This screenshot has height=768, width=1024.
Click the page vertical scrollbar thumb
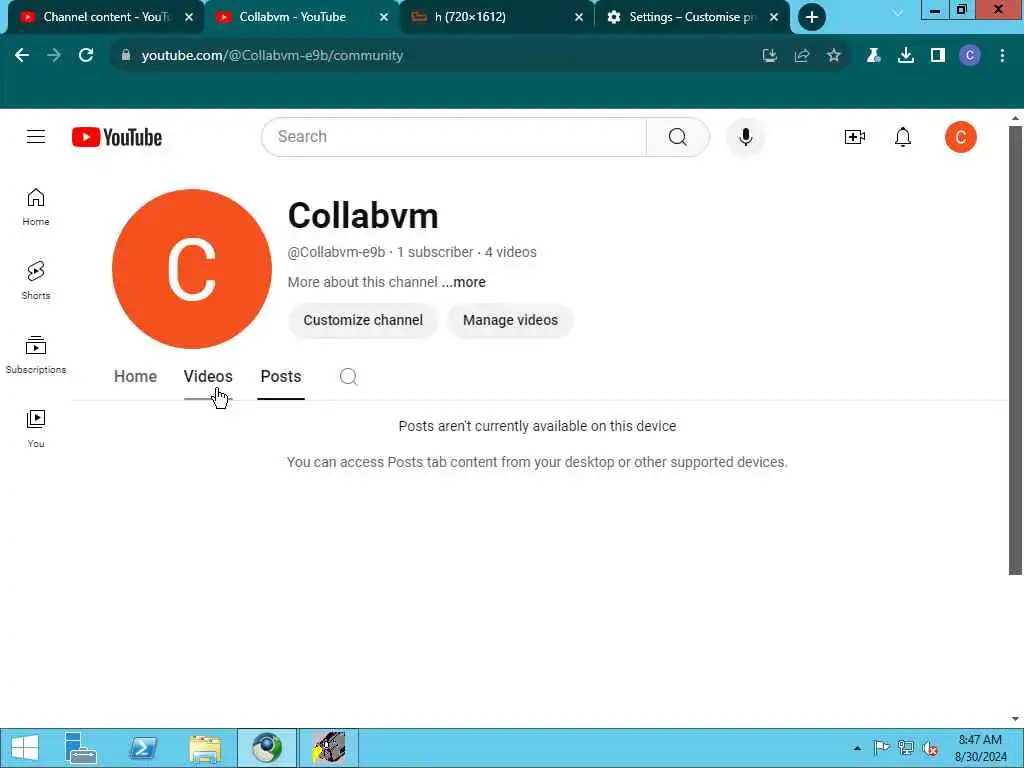(1015, 350)
